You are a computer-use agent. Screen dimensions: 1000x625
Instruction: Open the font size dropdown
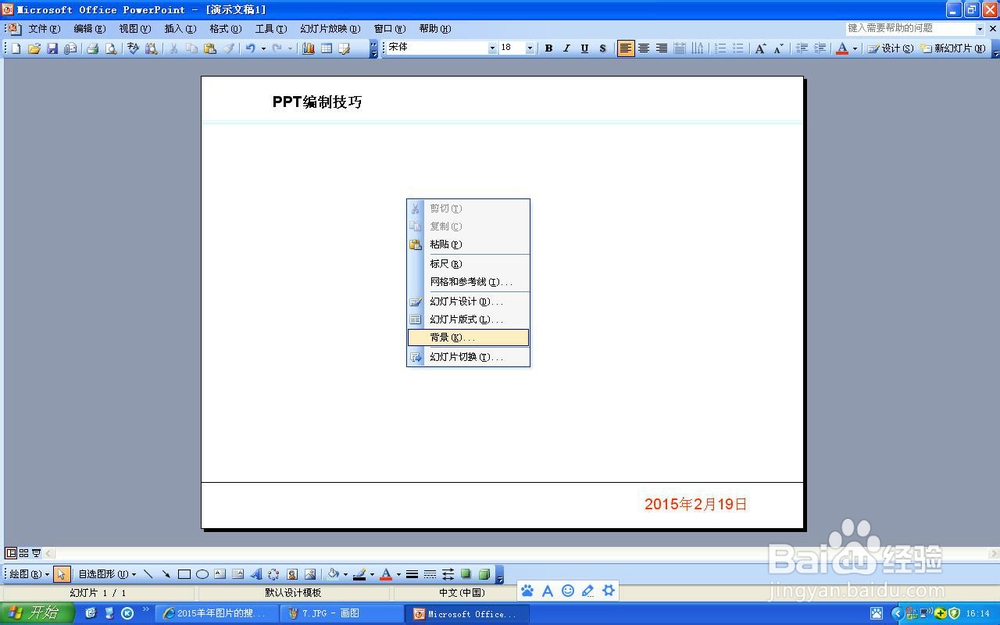tap(529, 48)
